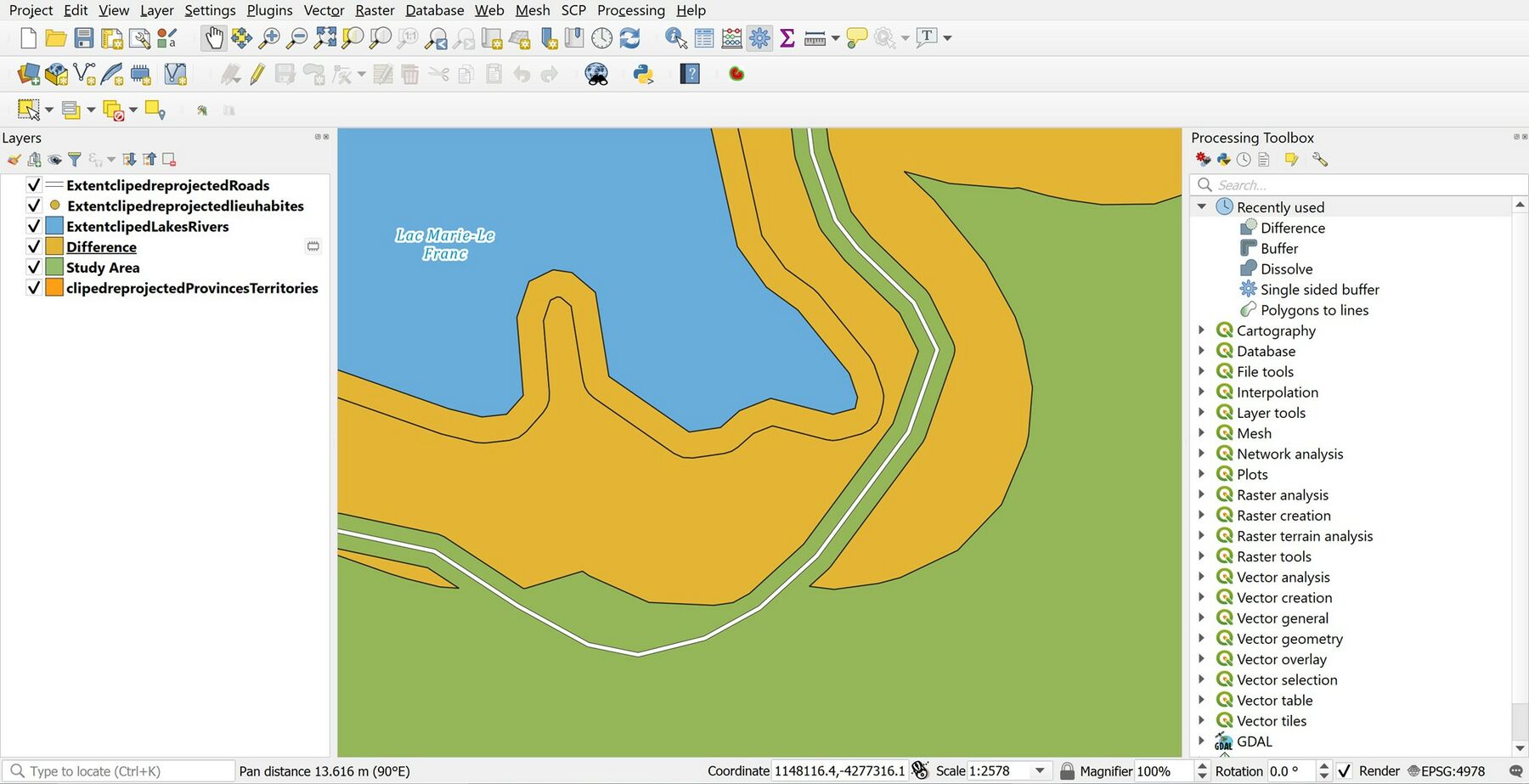Uncheck the Study Area layer visibility

pos(33,267)
